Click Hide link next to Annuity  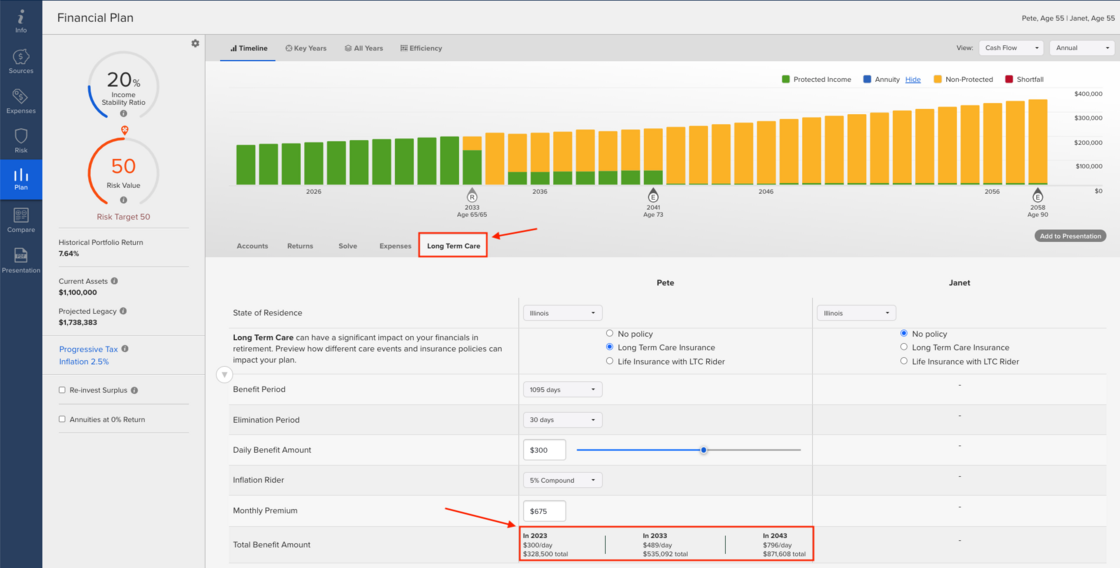(913, 79)
